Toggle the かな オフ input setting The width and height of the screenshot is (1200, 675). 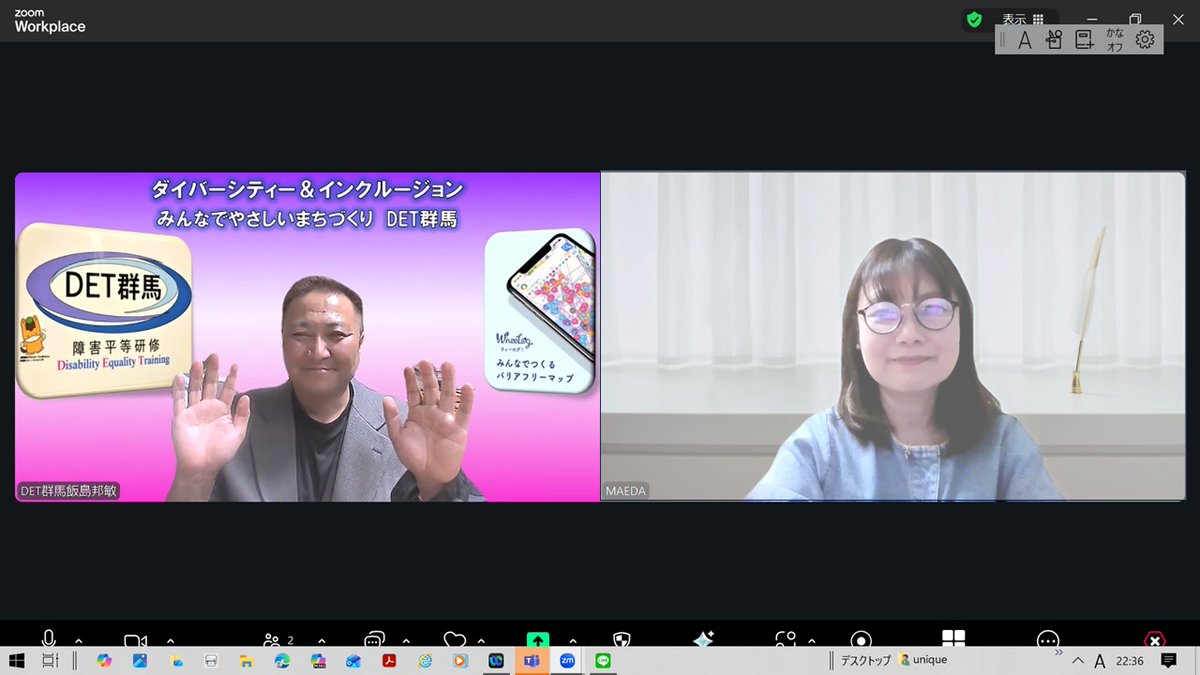[x=1114, y=40]
